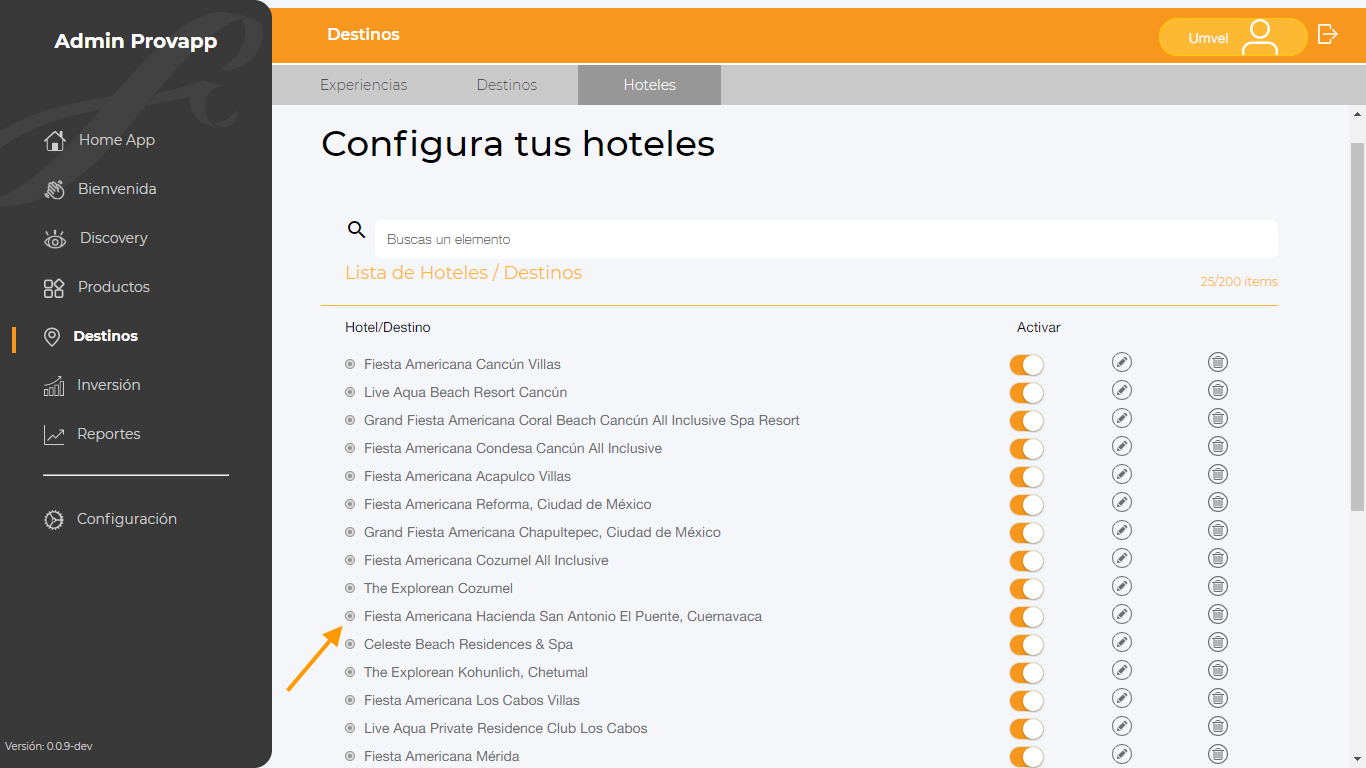
Task: Delete Fiesta Americana Acapulco Villas
Action: point(1218,474)
